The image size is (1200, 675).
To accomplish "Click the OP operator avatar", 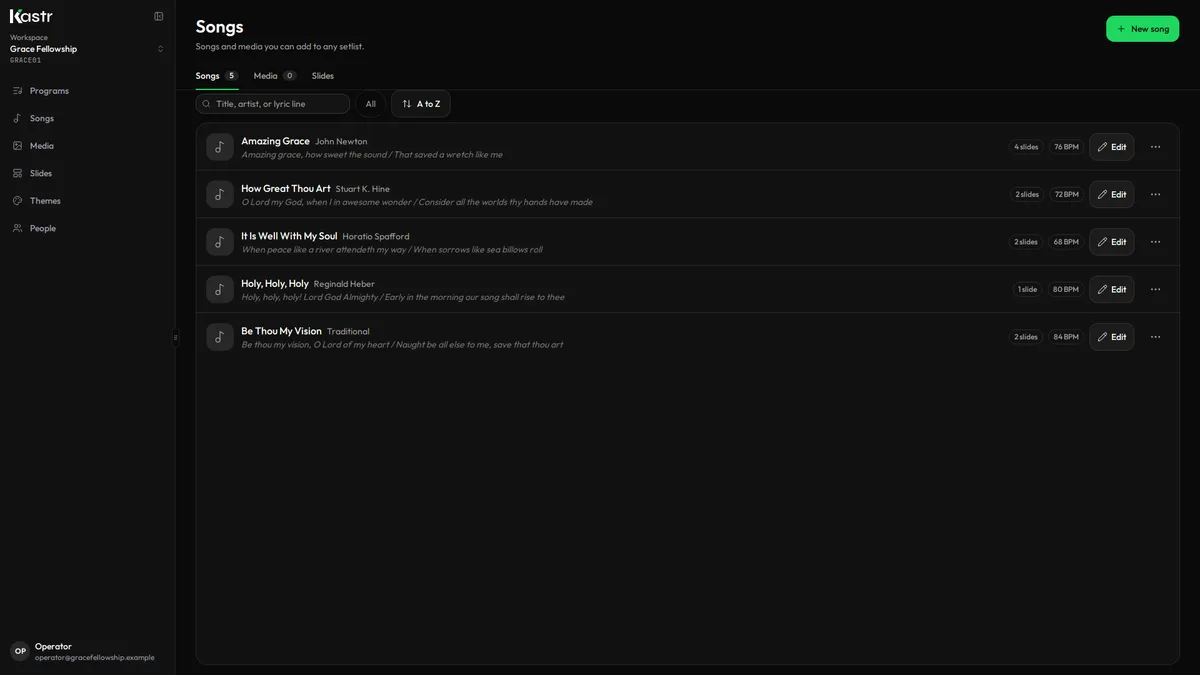I will click(x=20, y=651).
